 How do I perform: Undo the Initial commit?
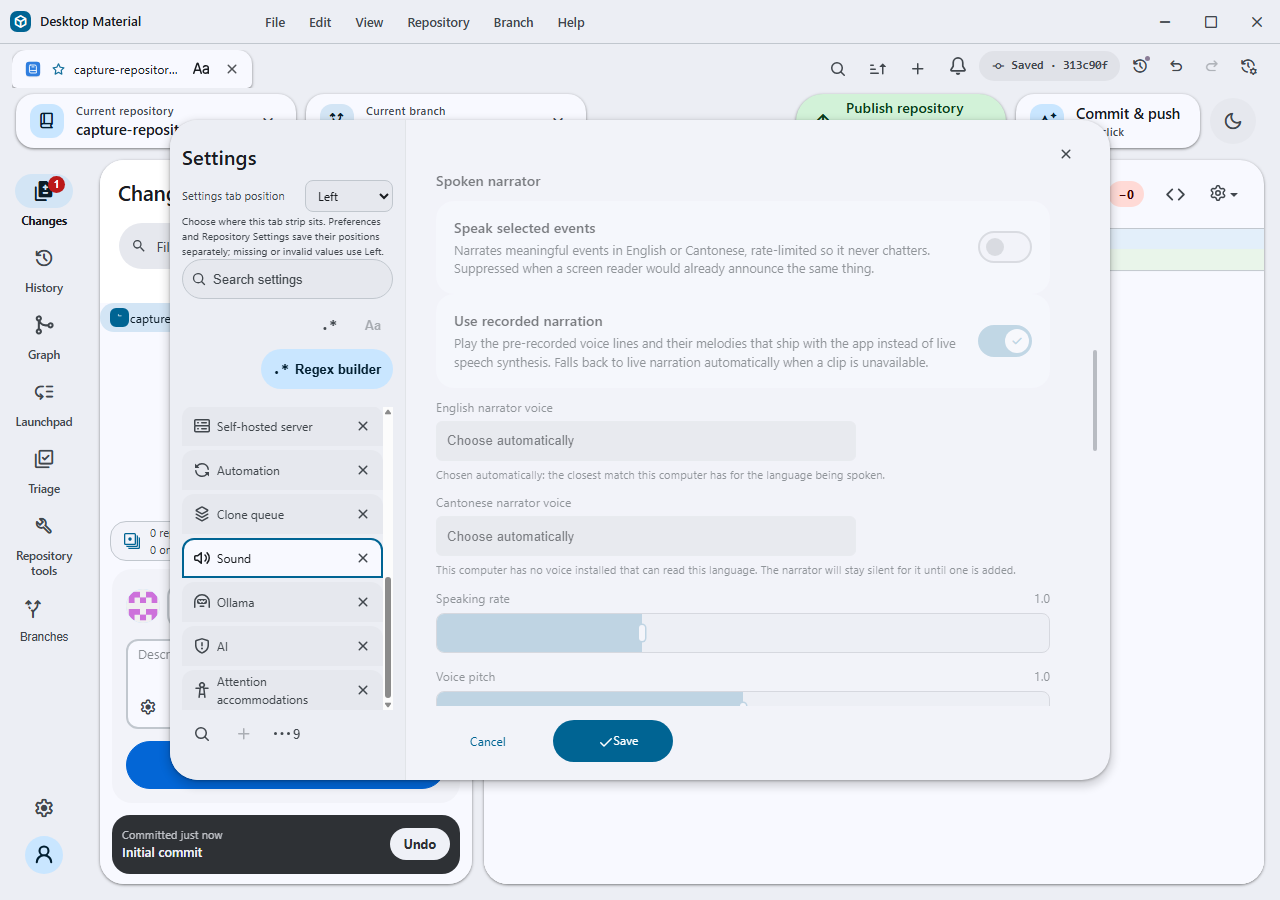[x=420, y=844]
